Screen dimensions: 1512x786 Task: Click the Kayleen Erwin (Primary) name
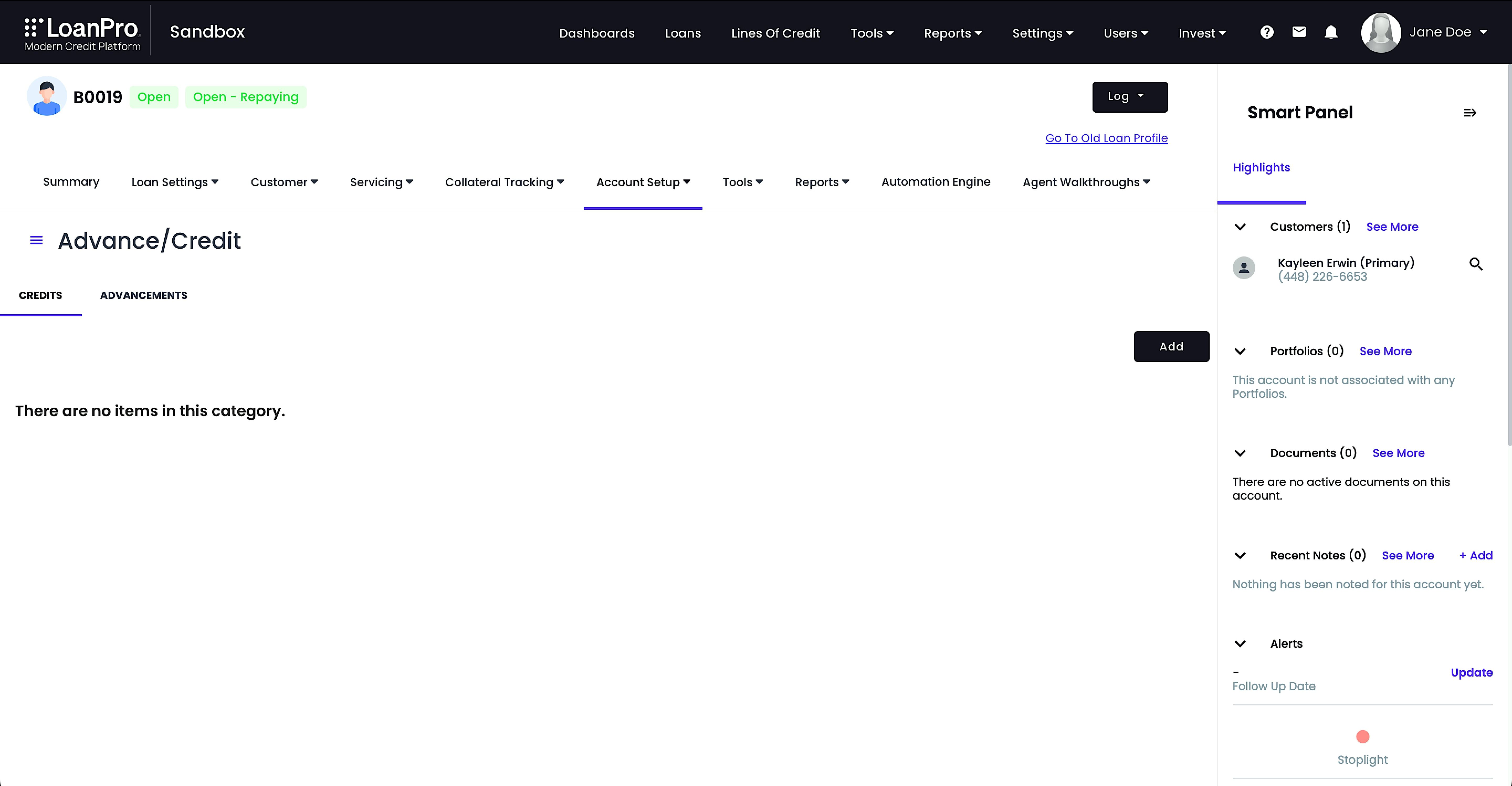1346,263
